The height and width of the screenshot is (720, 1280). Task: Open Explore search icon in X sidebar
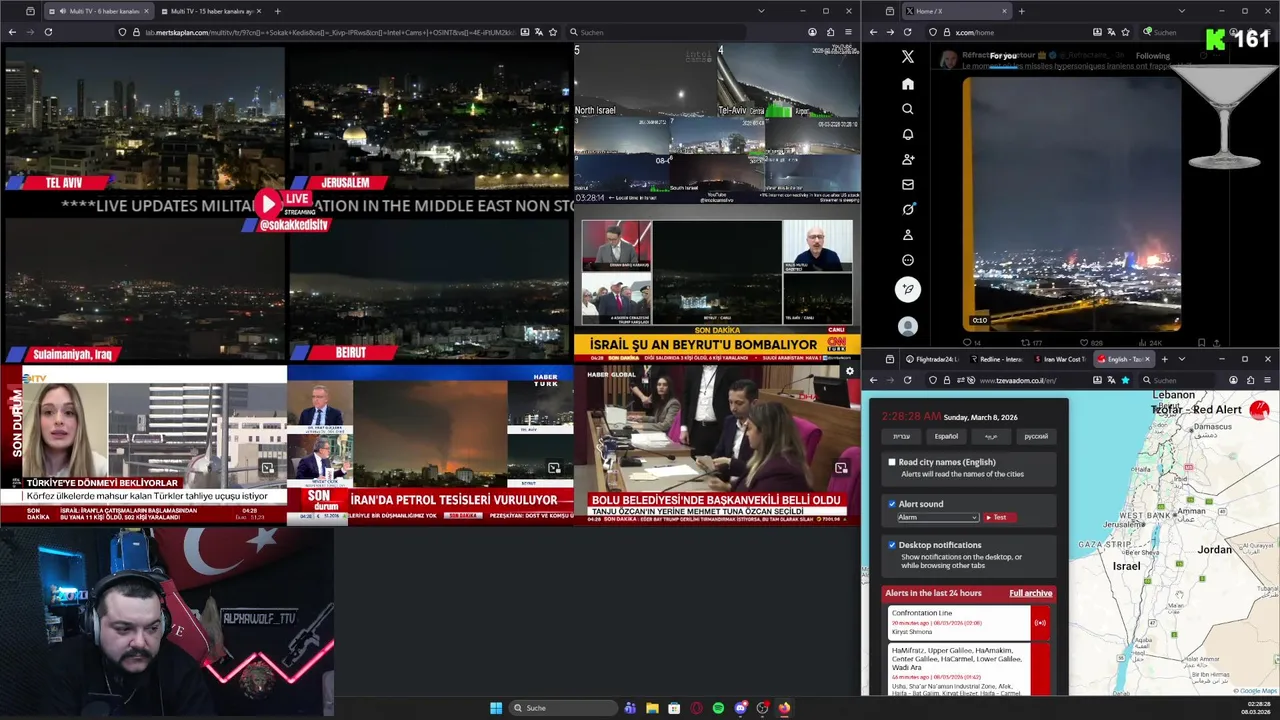907,109
